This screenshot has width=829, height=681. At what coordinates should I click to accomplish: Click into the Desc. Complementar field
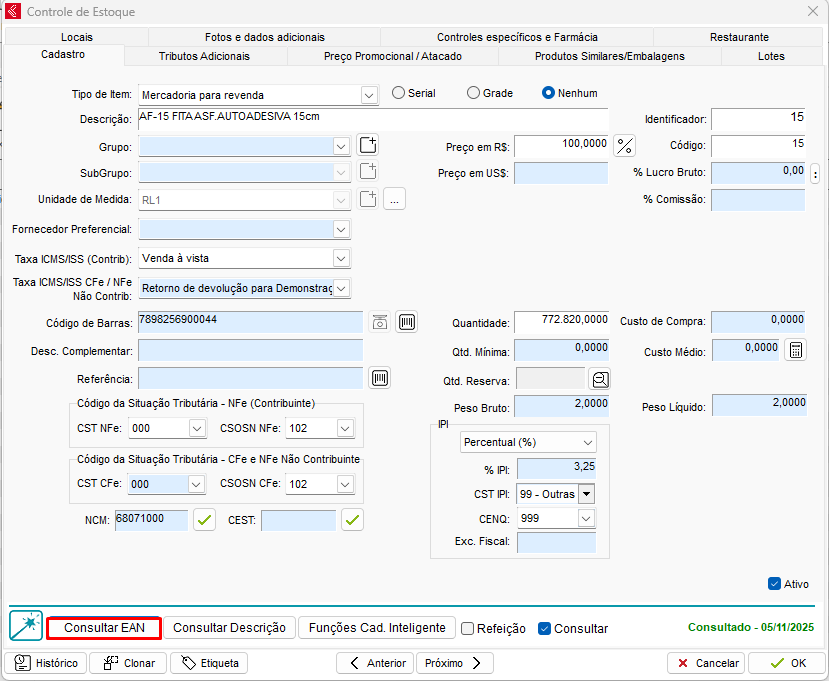click(250, 350)
